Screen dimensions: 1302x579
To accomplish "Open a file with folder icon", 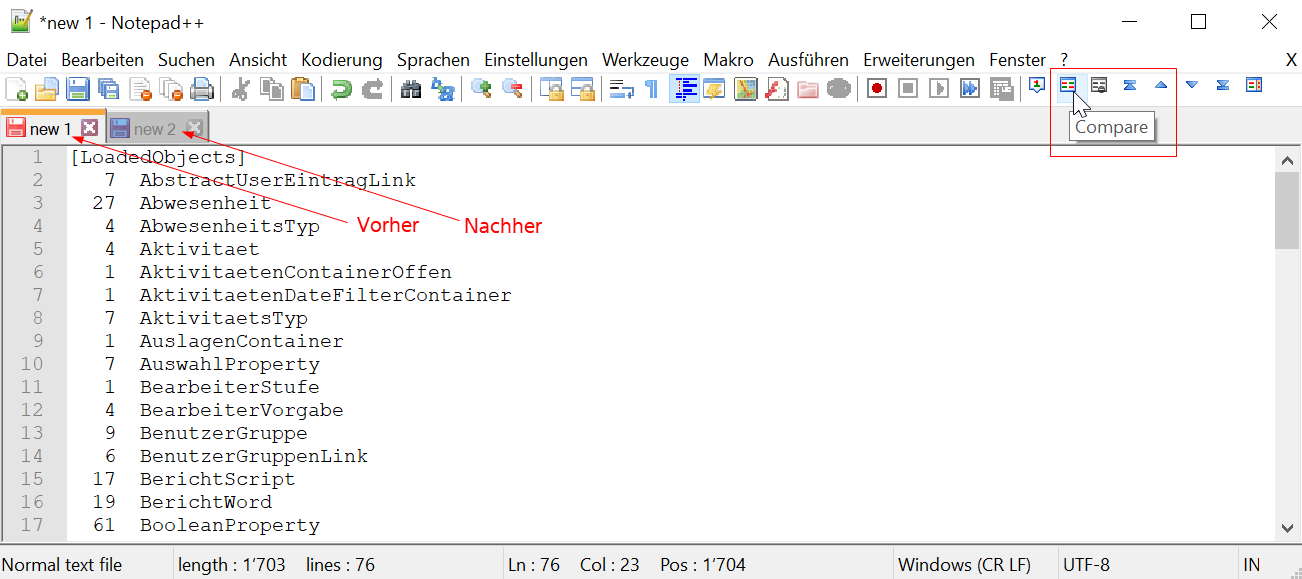I will click(46, 89).
